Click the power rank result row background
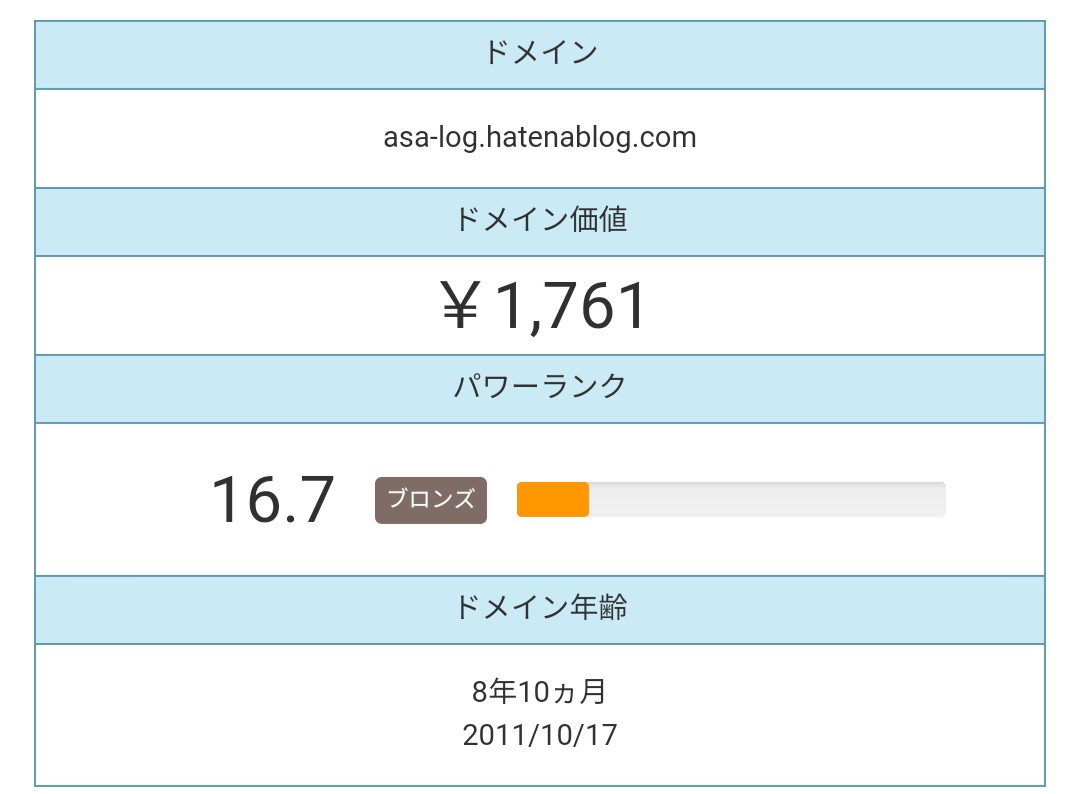This screenshot has width=1080, height=794. coord(540,499)
